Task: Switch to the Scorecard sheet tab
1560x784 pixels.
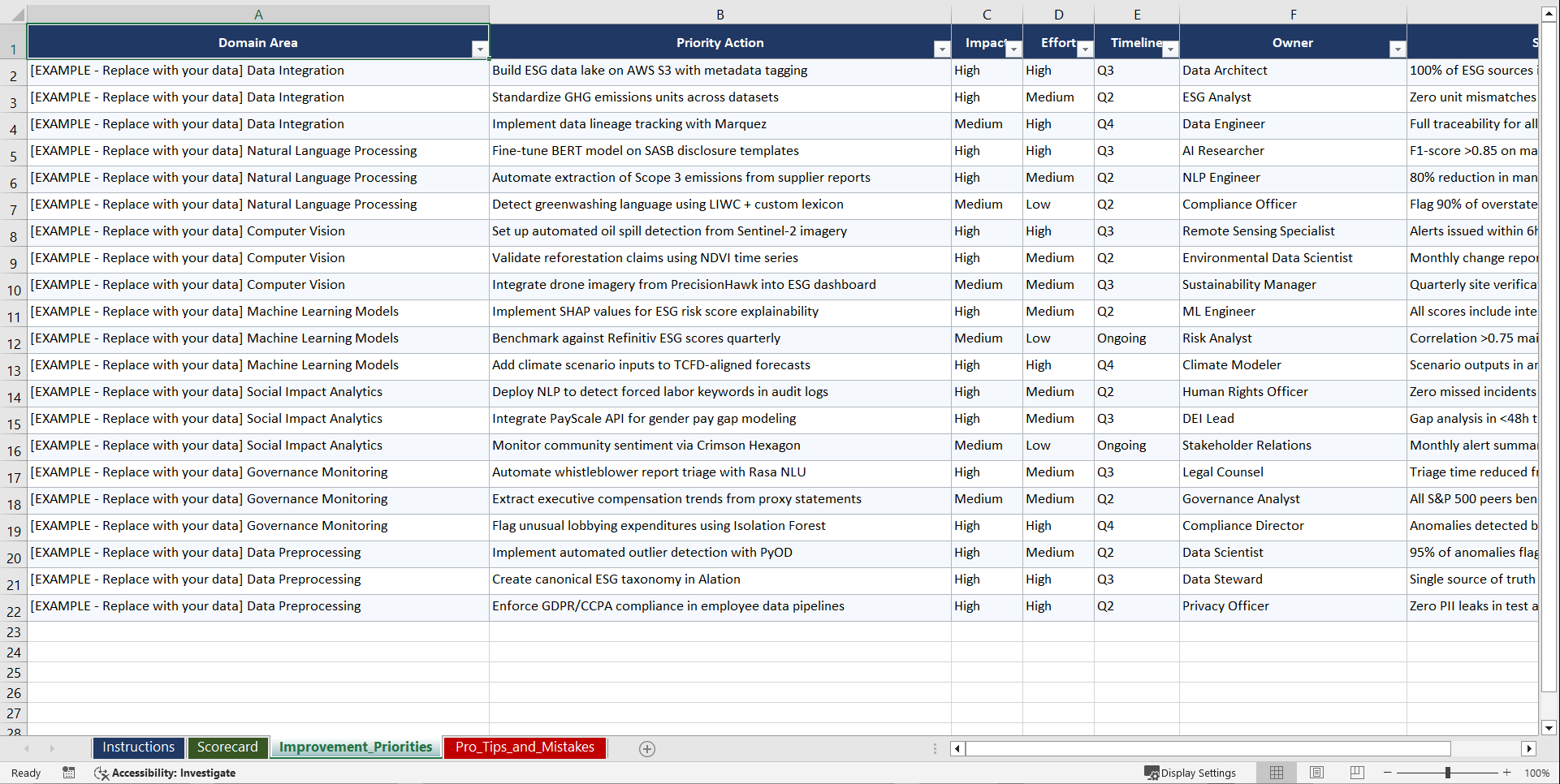Action: 227,747
